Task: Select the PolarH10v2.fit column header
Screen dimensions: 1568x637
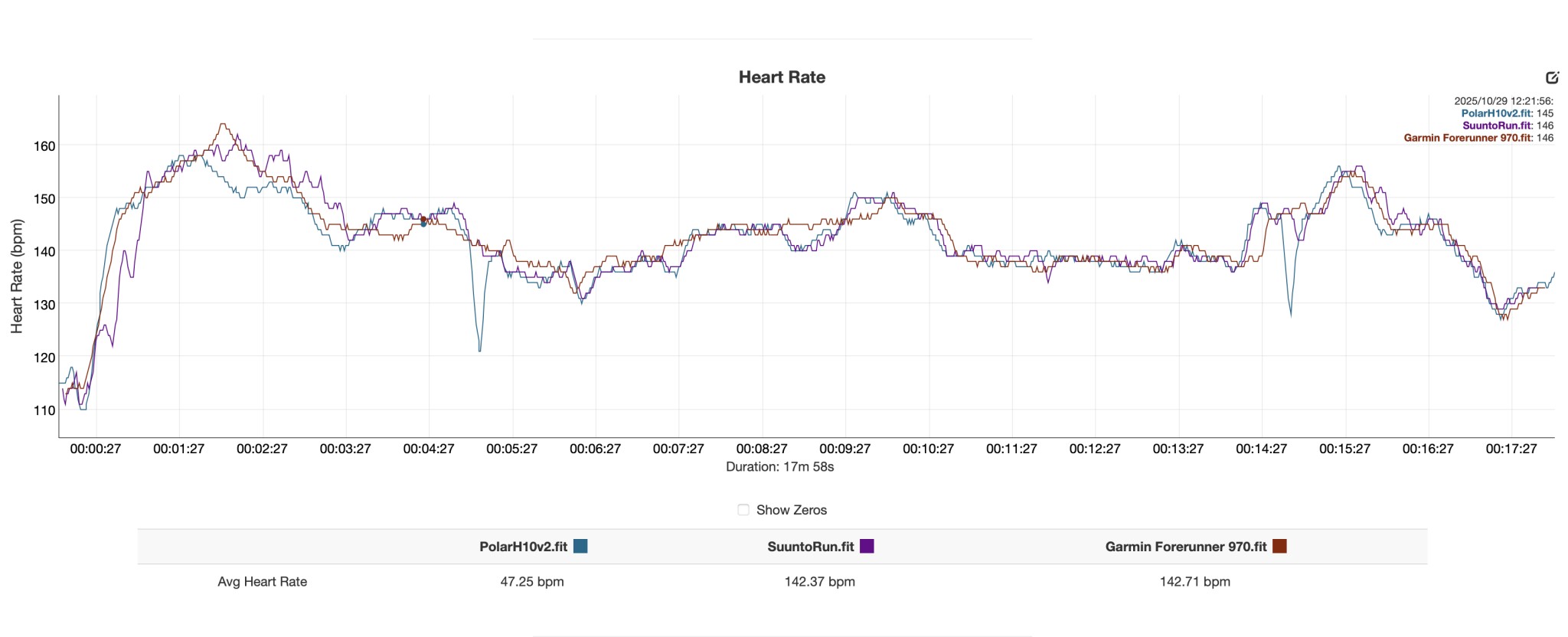Action: (x=523, y=547)
